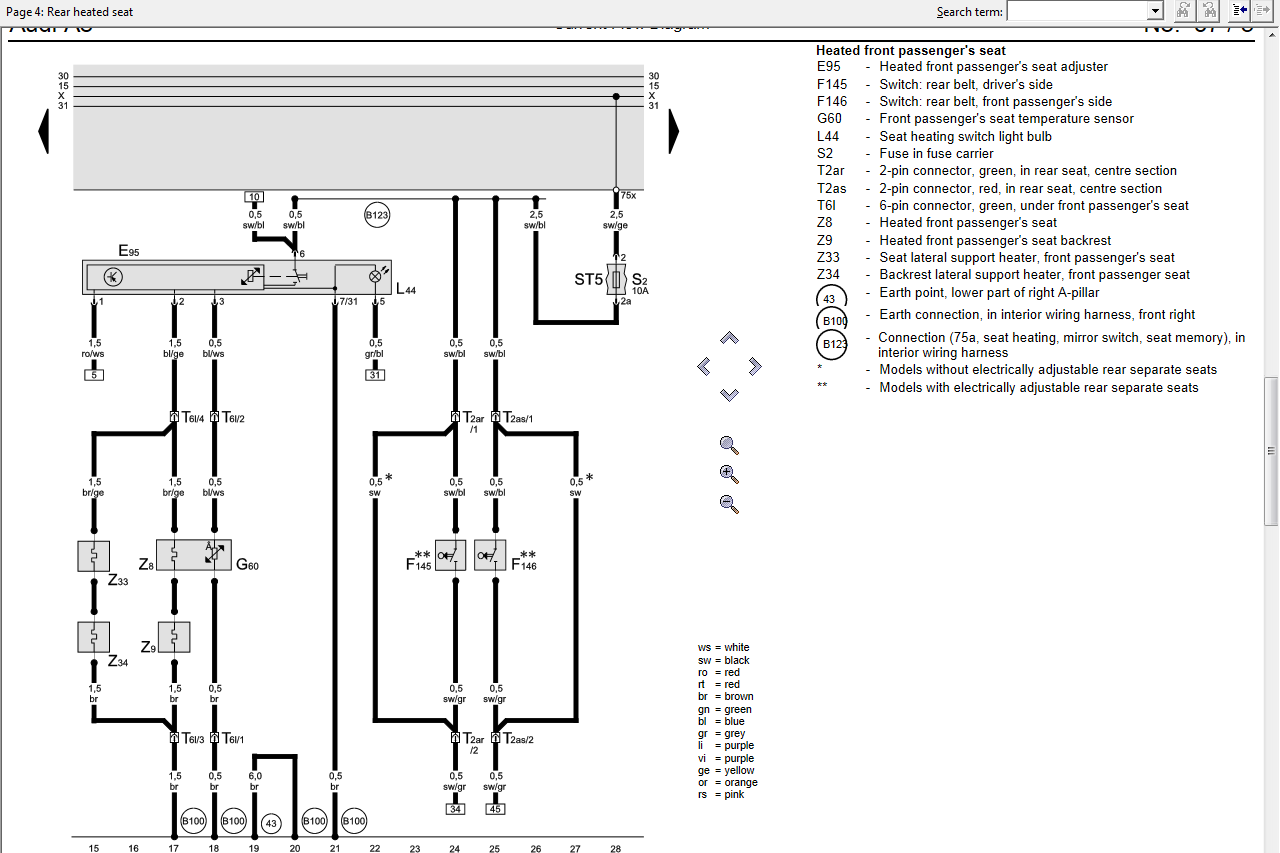This screenshot has height=853, width=1280.
Task: Click the F145 belt switch symbol
Action: 451,556
